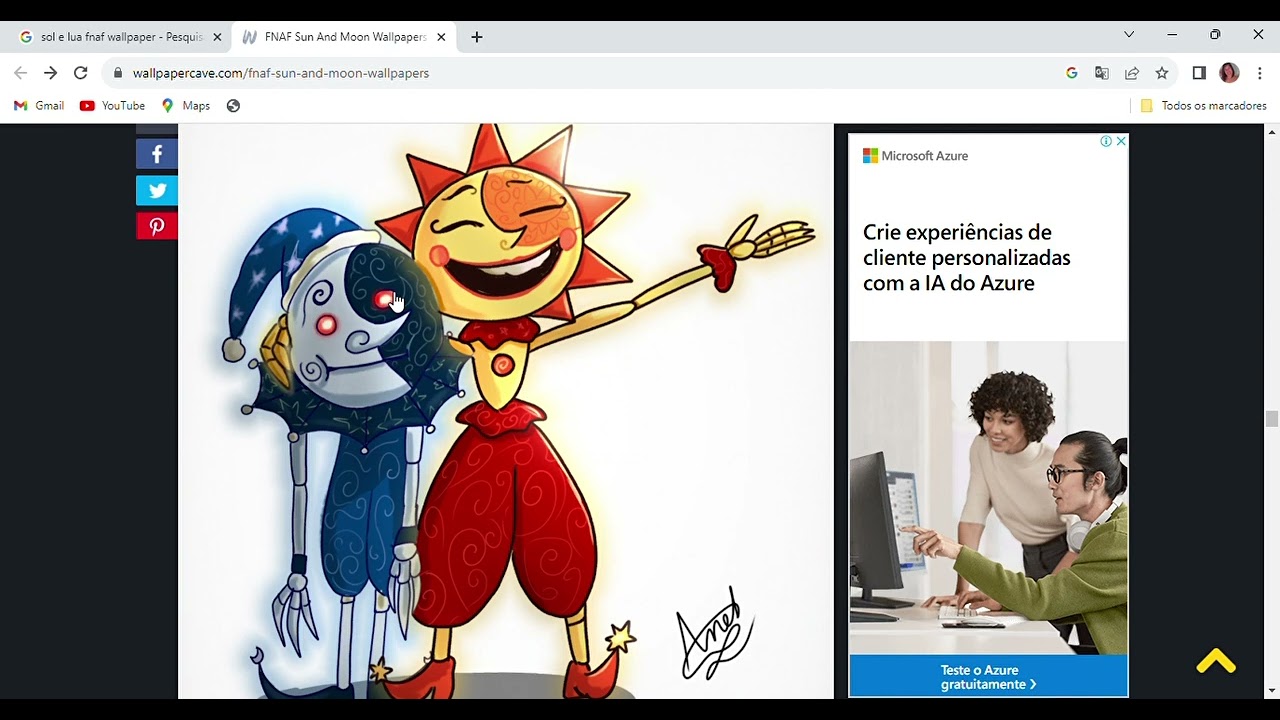This screenshot has width=1280, height=720.
Task: Share the wallpaper on Facebook
Action: coord(157,154)
